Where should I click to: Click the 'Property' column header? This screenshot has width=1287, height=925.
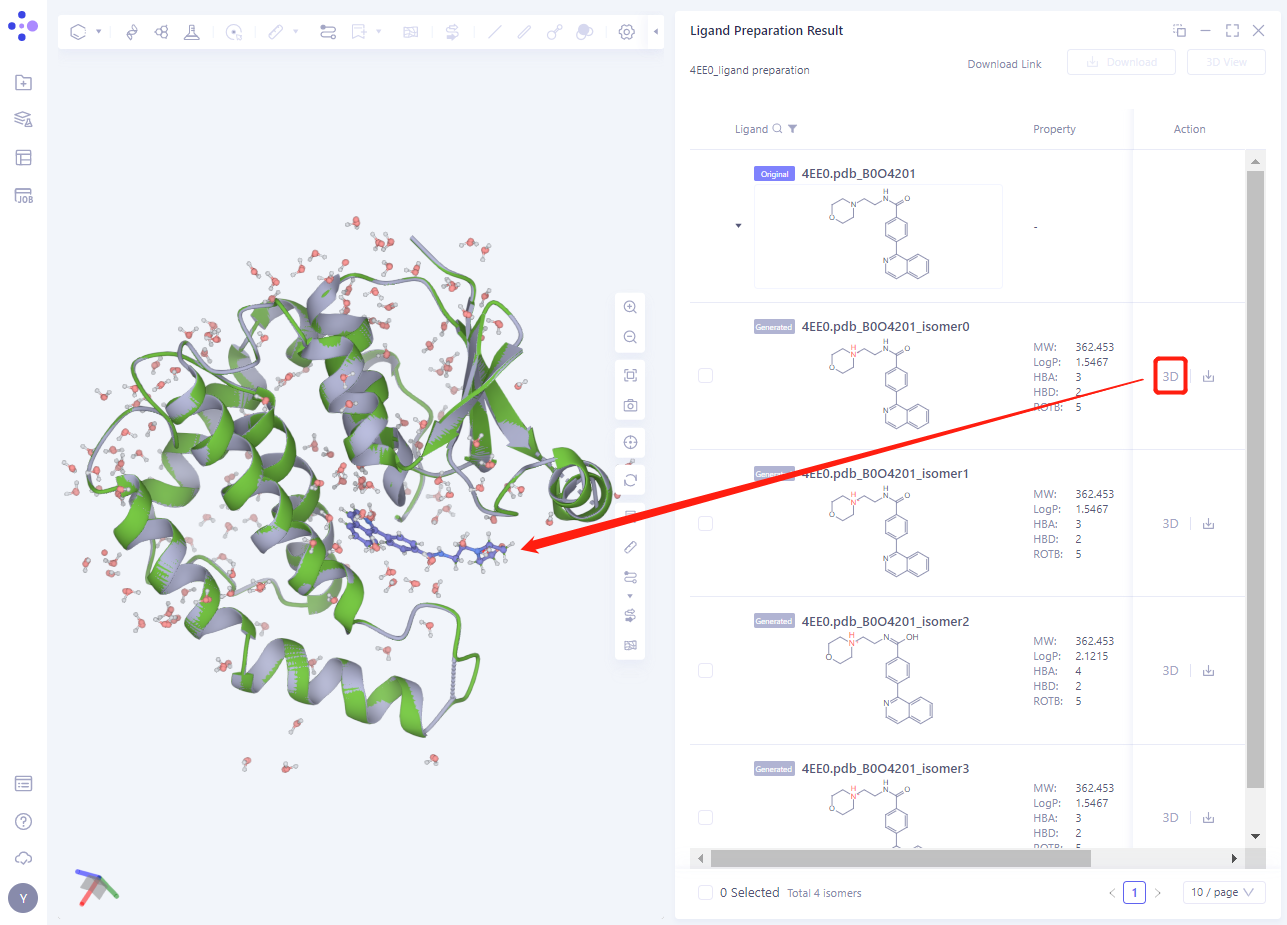1054,129
